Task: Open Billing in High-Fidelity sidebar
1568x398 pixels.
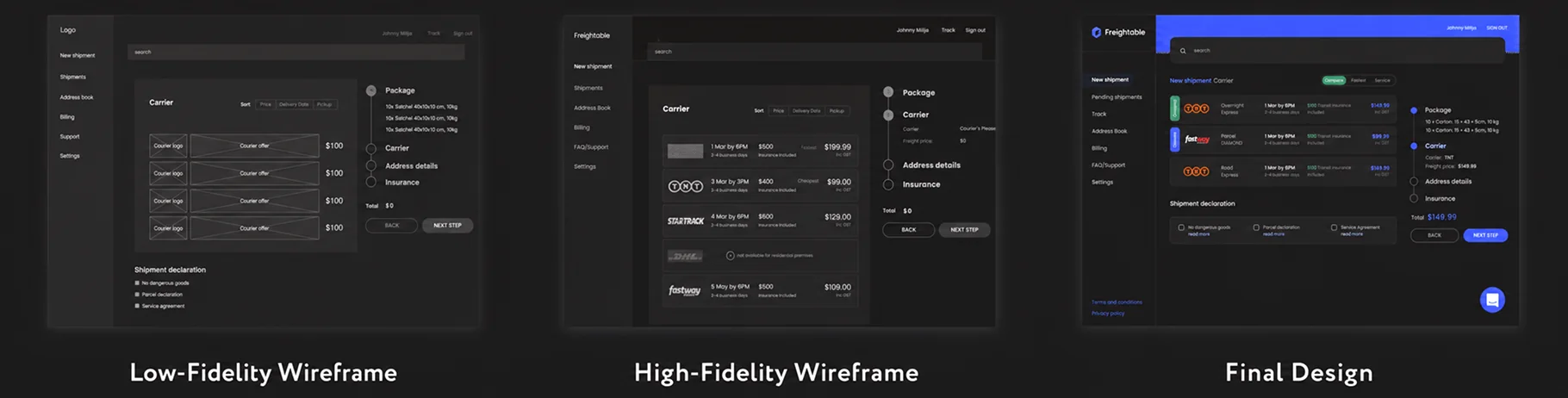Action: 582,127
